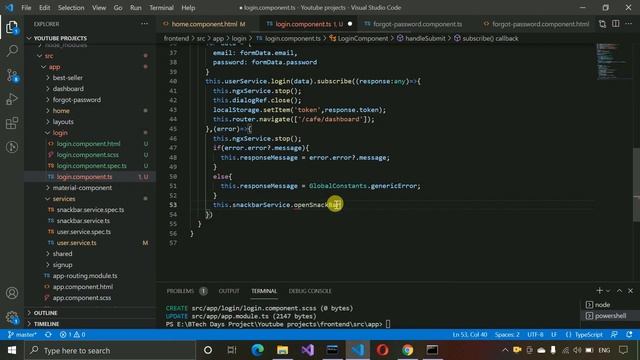Open the Selection menu
This screenshot has width=640, height=360.
point(71,8)
